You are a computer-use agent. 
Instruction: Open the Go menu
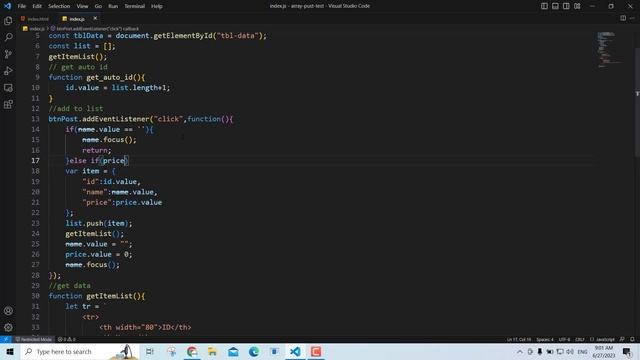[x=98, y=6]
